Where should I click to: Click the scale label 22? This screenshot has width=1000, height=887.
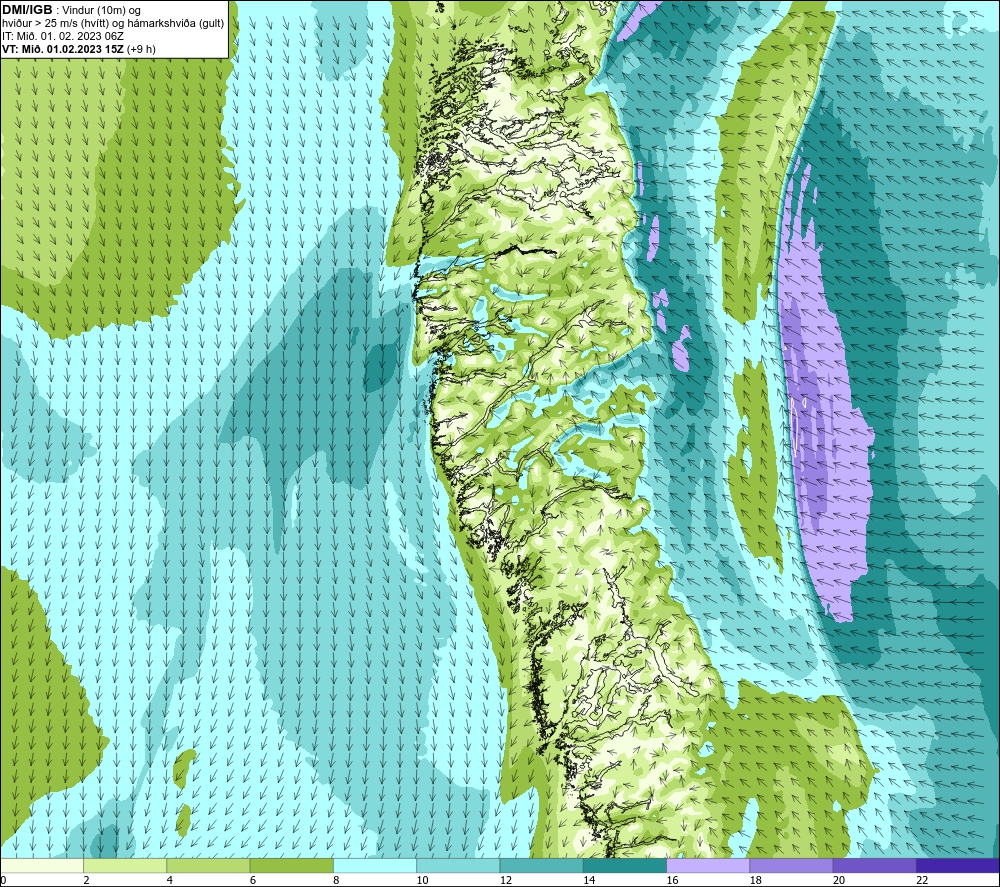922,880
